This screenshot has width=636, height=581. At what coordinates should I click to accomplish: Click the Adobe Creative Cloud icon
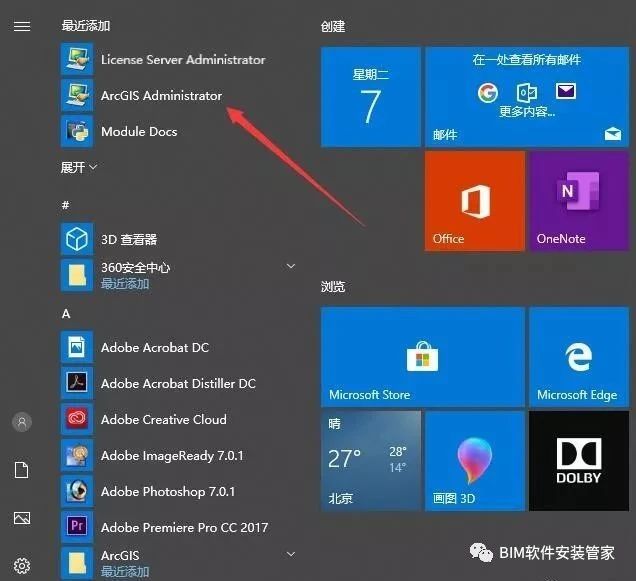coord(77,419)
